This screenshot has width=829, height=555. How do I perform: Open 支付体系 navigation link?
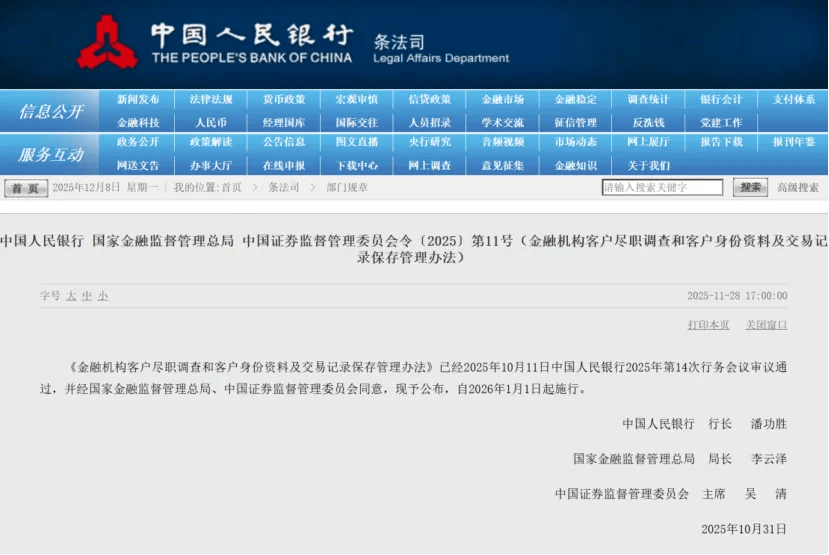(793, 100)
